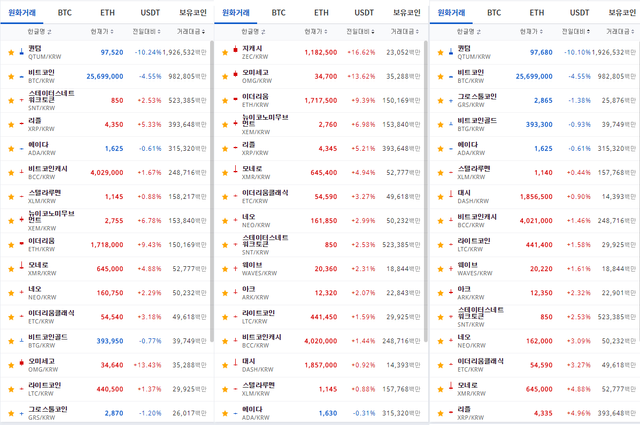Click candle icon for 웨이브 priced 20,360
Viewport: 640px width, 425px height.
tap(236, 268)
